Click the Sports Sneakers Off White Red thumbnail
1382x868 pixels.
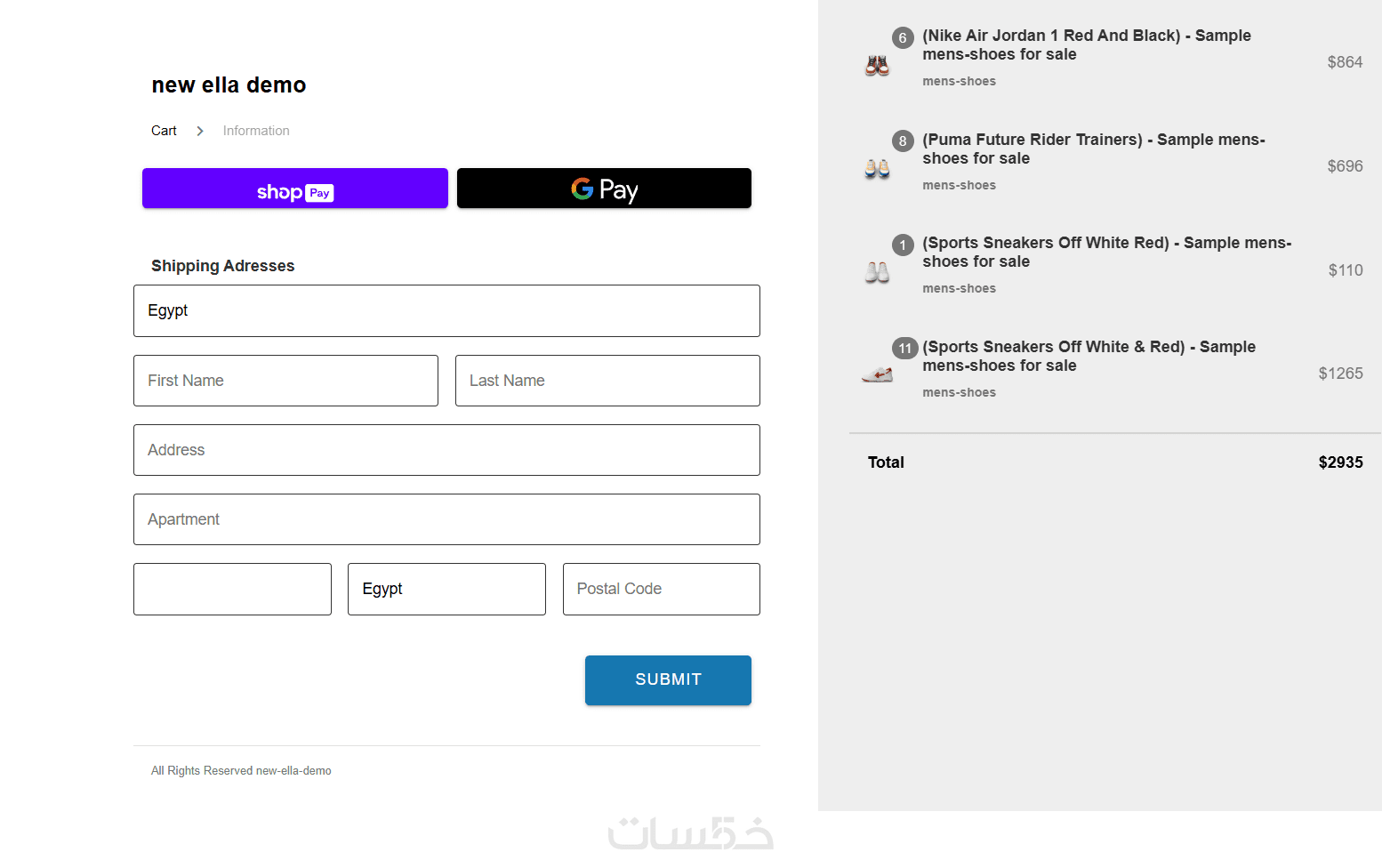pyautogui.click(x=877, y=272)
